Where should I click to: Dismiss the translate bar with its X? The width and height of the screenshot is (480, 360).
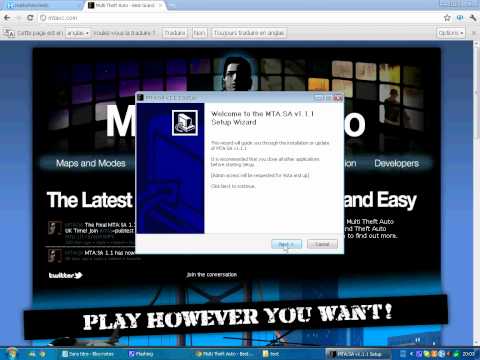tap(474, 33)
